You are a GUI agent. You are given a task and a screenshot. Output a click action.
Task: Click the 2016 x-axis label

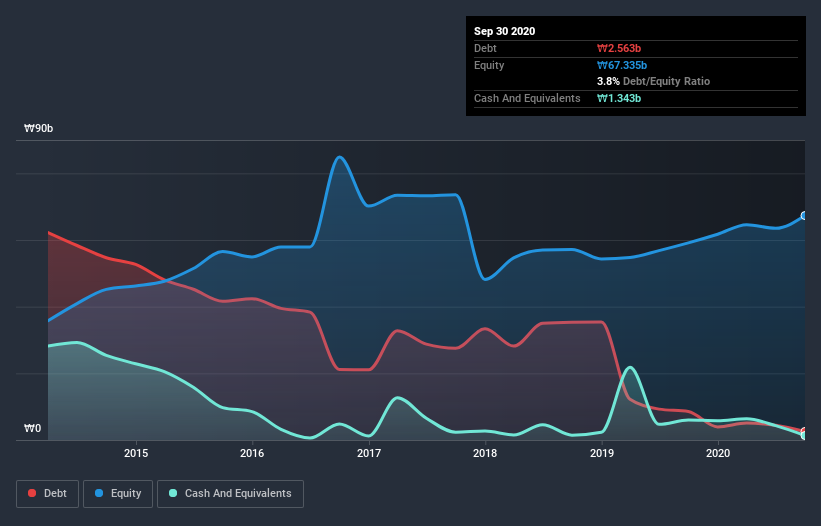pos(252,453)
